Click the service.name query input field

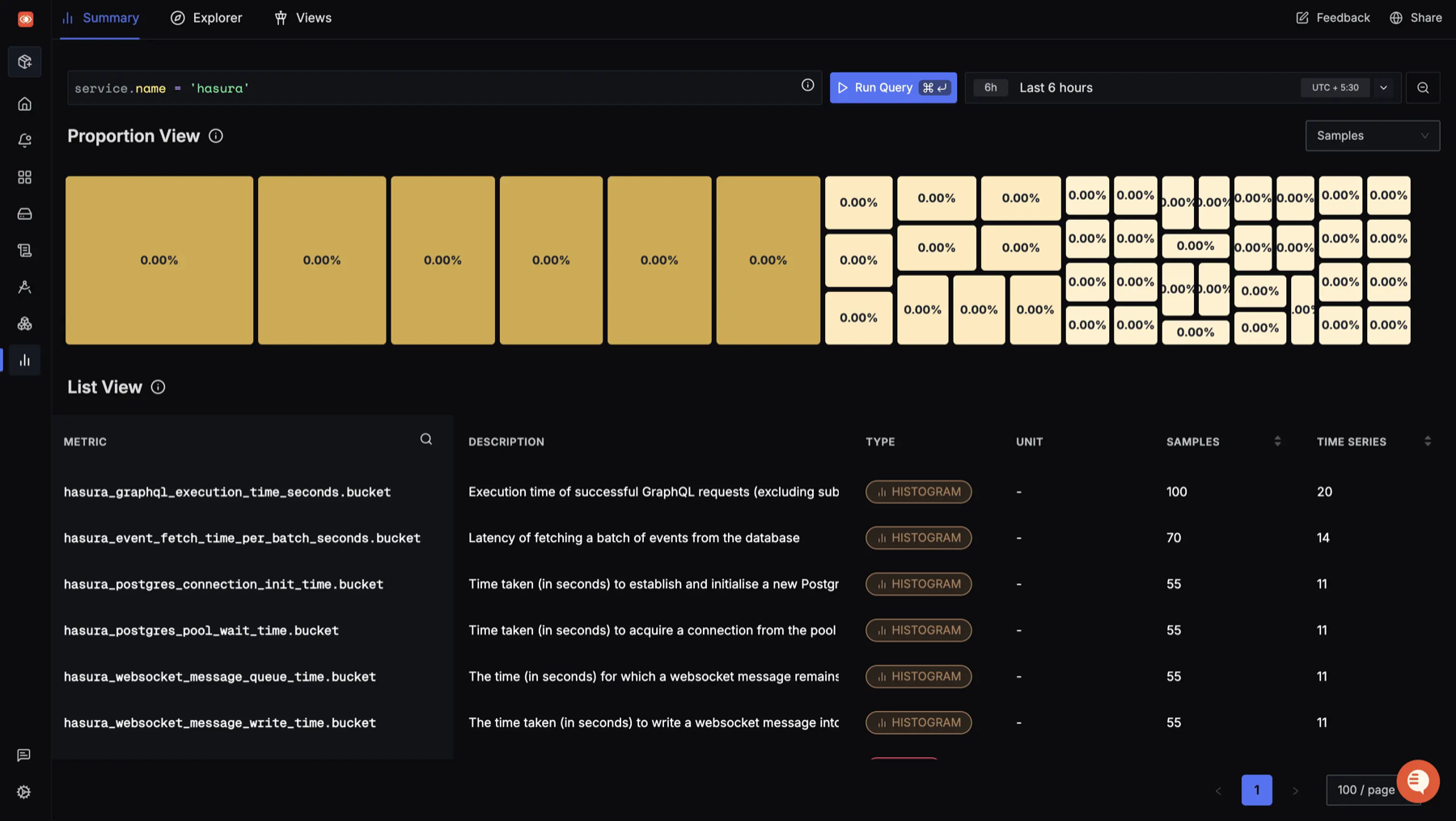click(x=445, y=87)
